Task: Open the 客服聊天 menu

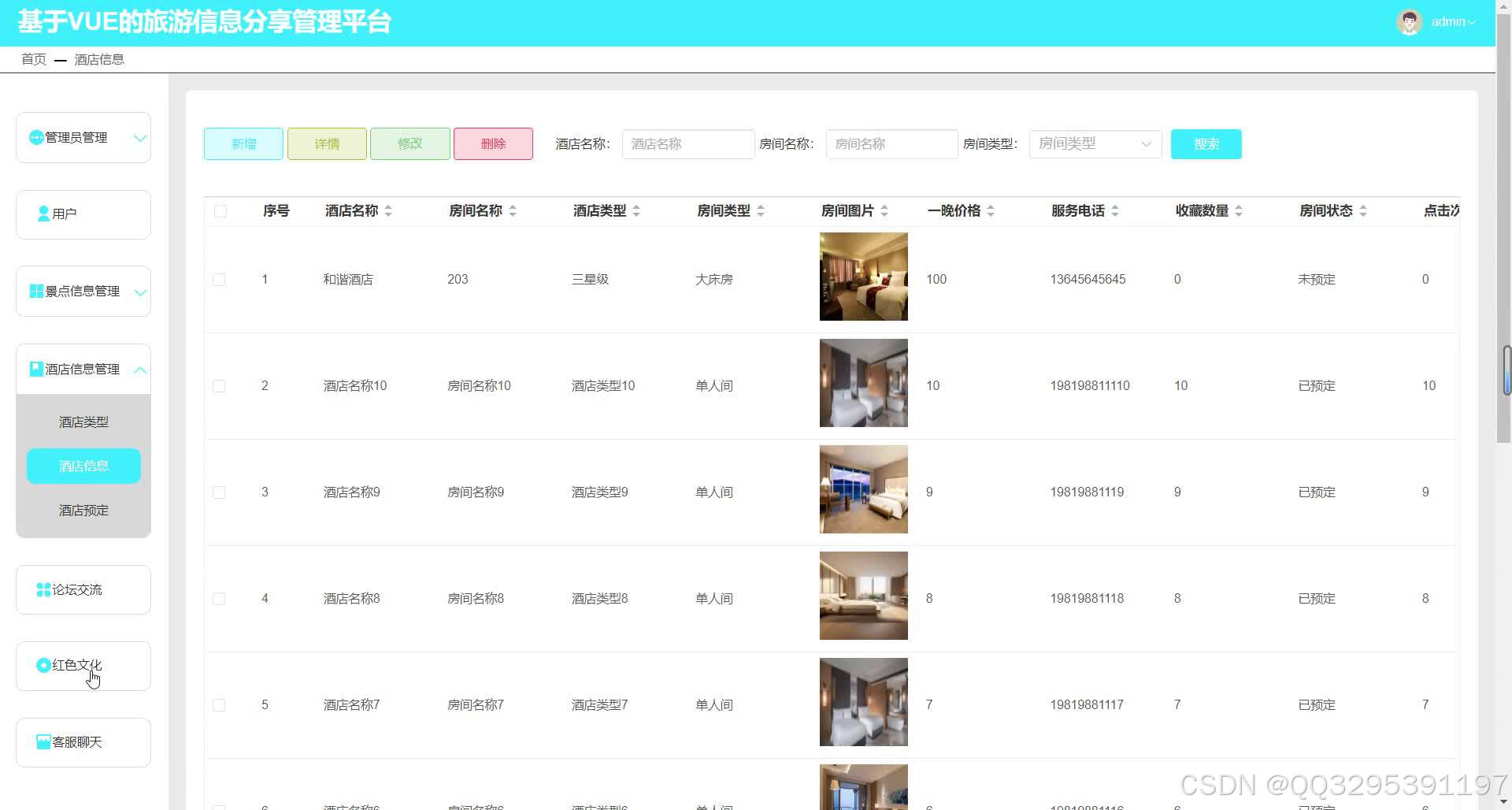Action: 83,742
